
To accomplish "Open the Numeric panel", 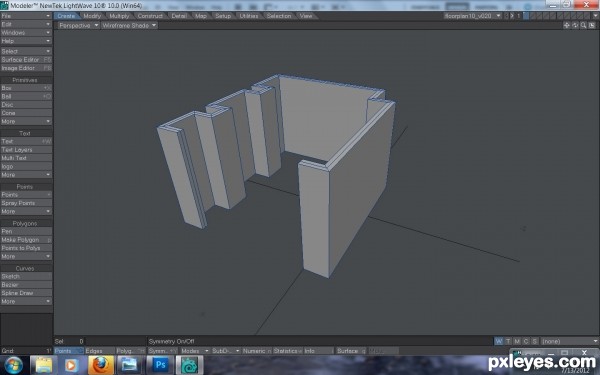I will [256, 351].
